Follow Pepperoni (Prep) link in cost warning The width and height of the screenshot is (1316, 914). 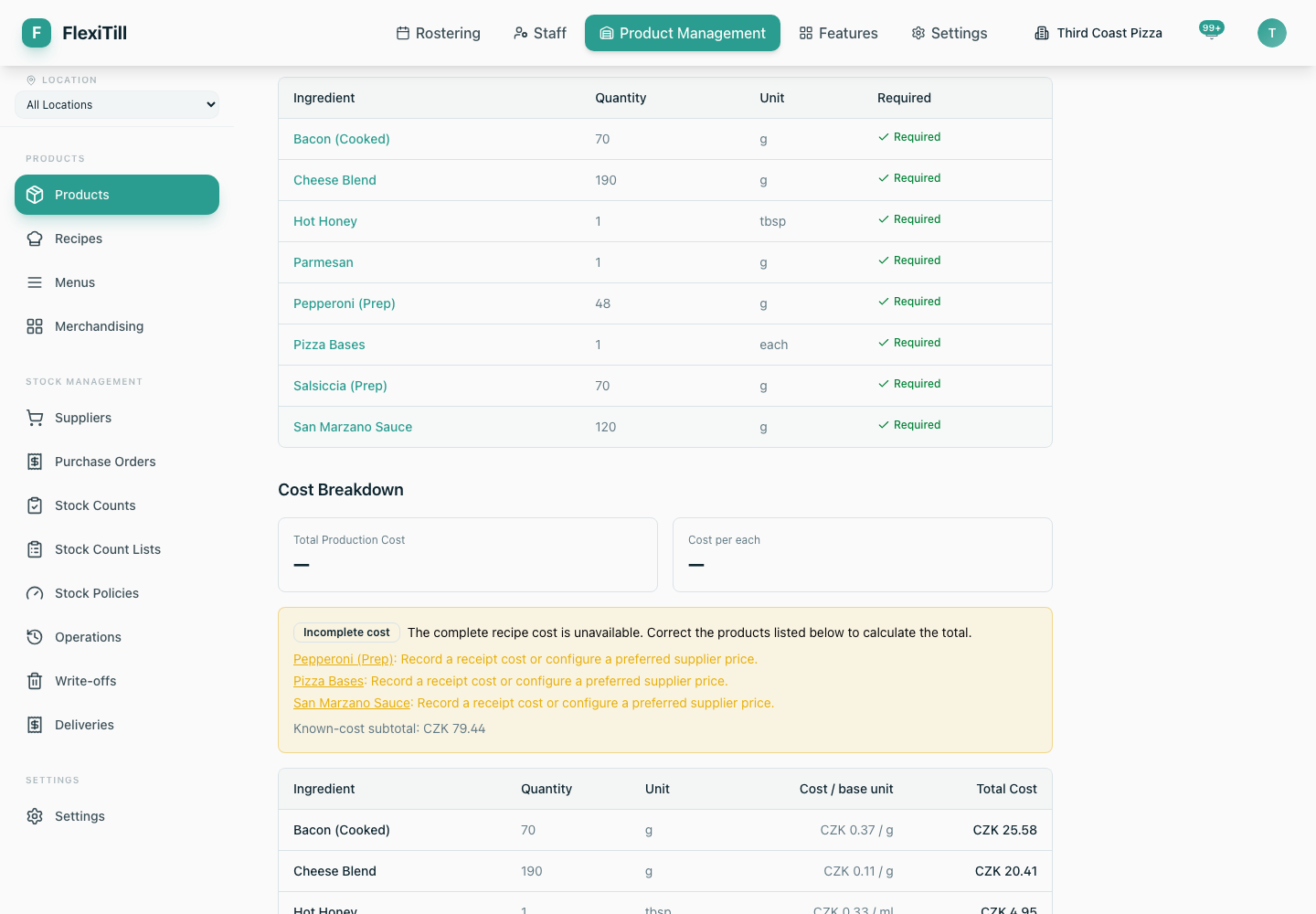click(x=344, y=659)
